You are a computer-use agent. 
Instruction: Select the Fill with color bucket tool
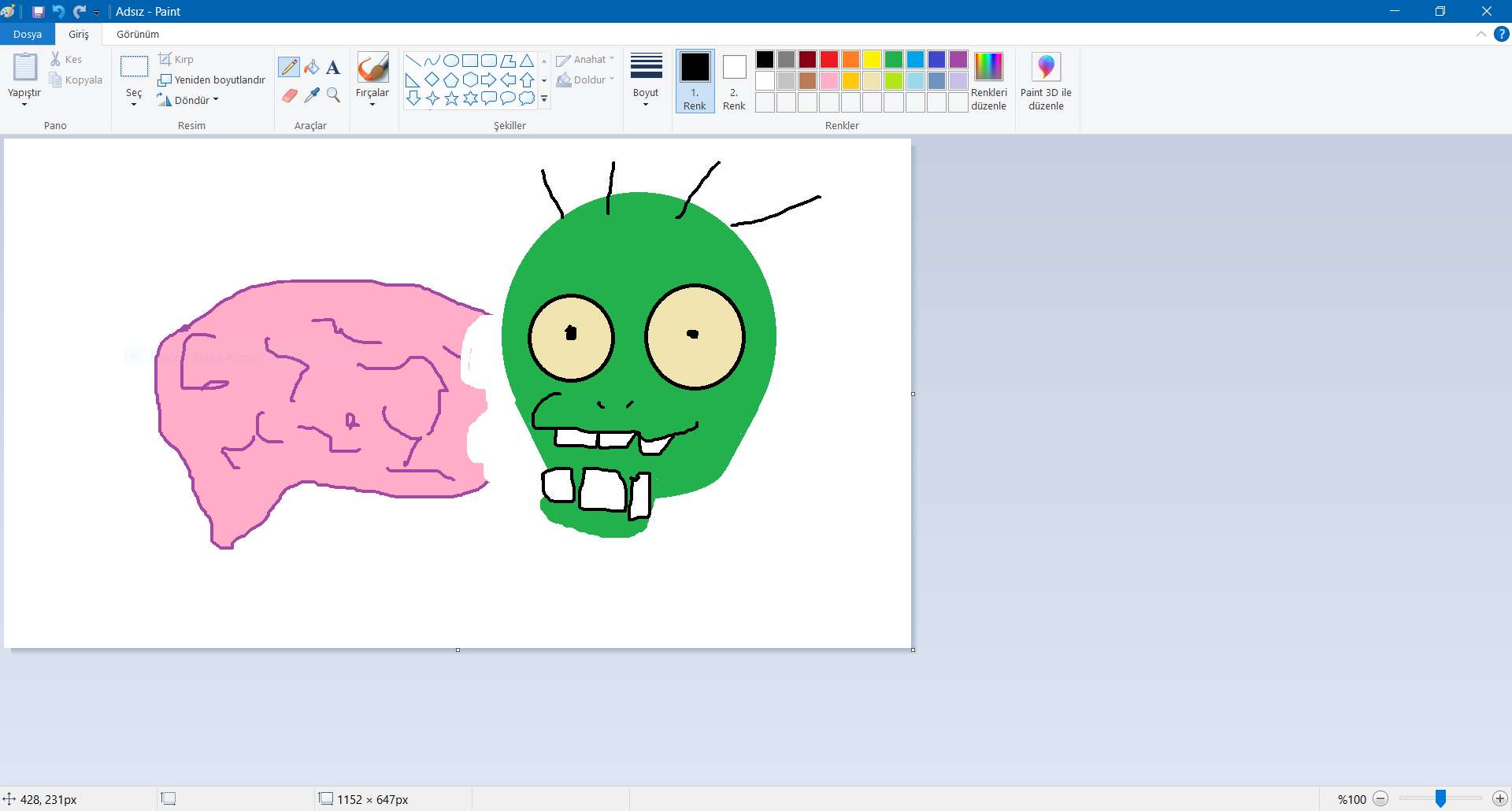[x=312, y=68]
